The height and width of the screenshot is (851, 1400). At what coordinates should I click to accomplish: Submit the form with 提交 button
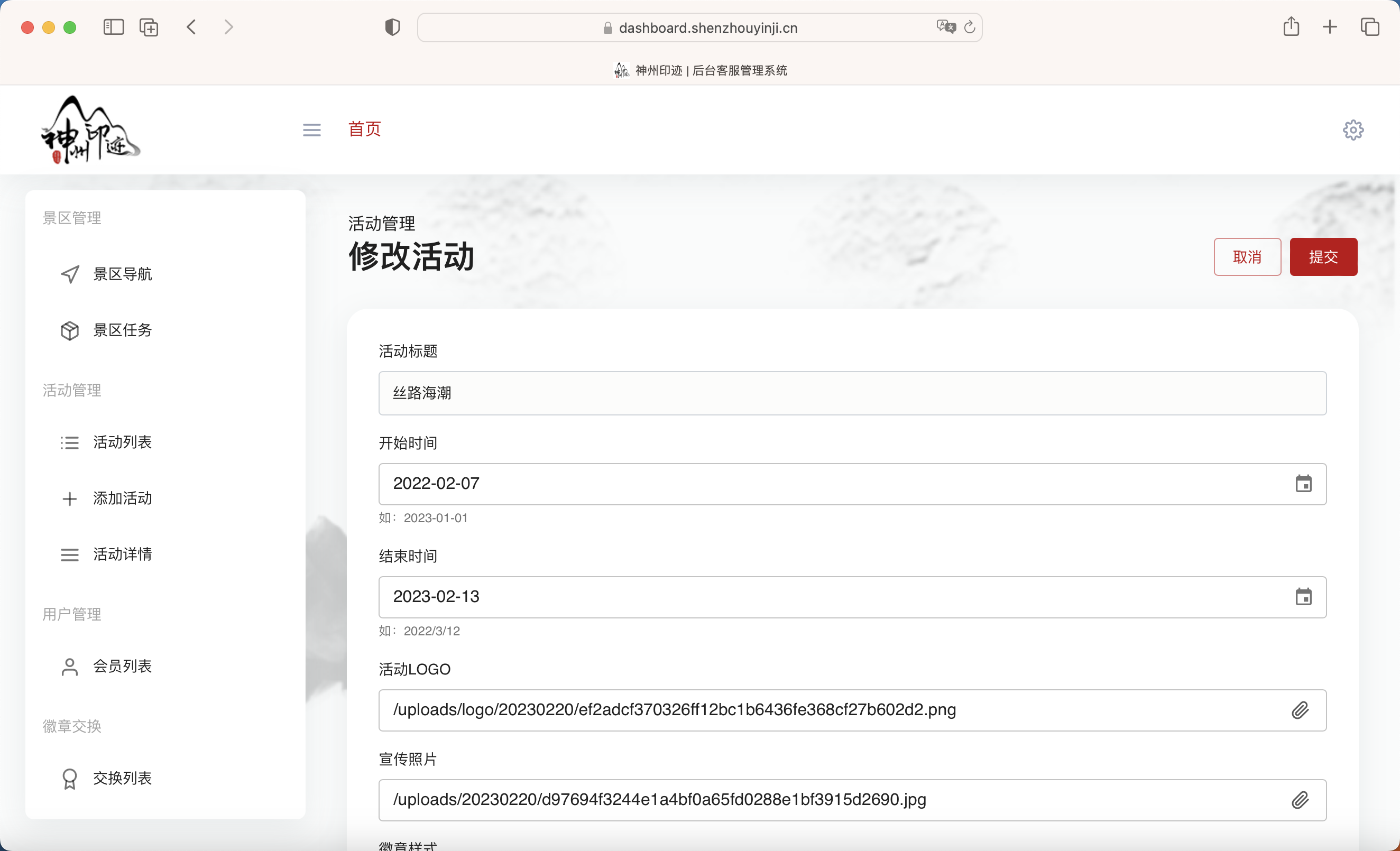1323,257
